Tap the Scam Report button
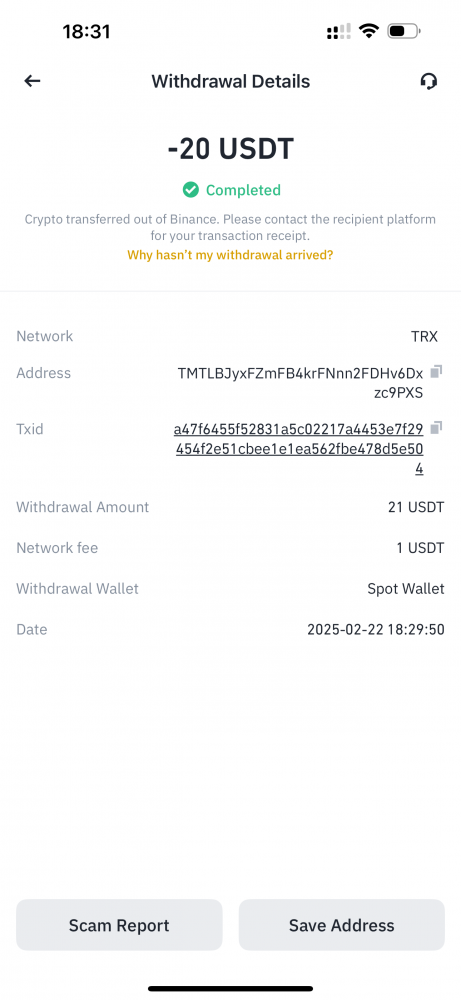This screenshot has height=1000, width=461. pyautogui.click(x=119, y=925)
